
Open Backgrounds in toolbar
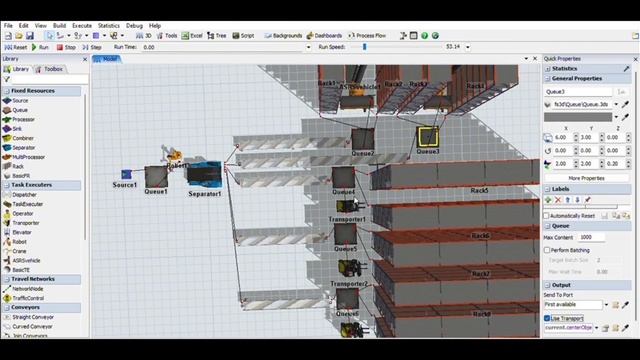pos(283,36)
